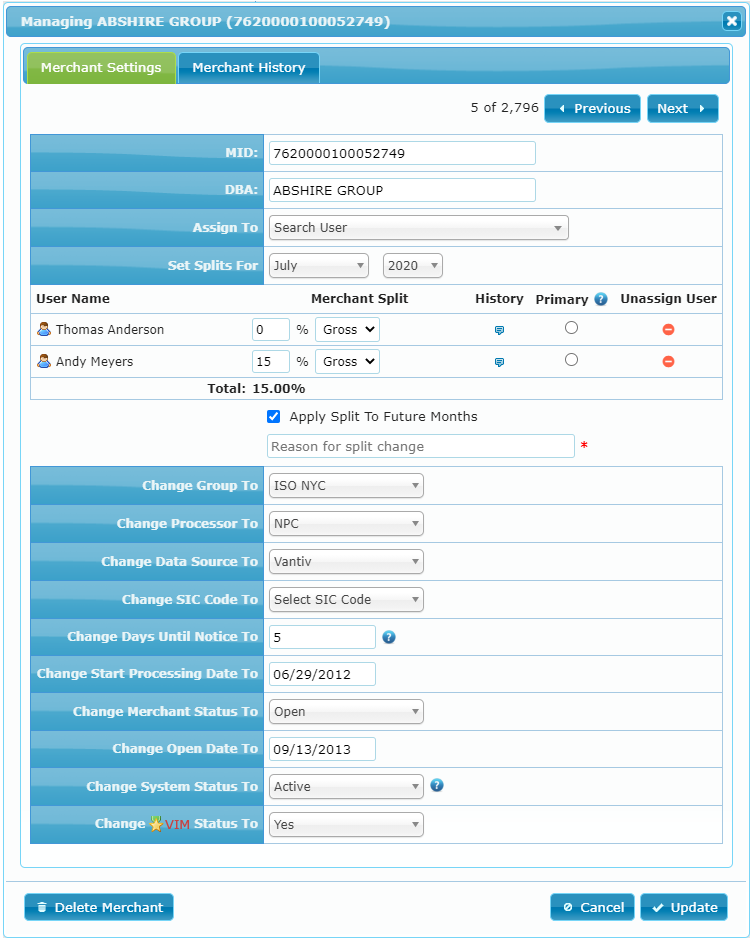
Task: Open the 2020 year dropdown
Action: (x=413, y=266)
